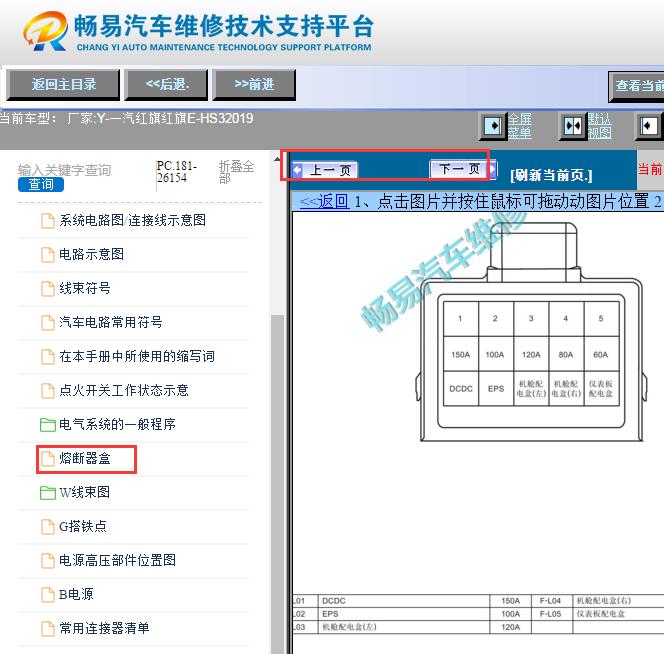Open the 默认视图 link
The image size is (664, 654).
[x=599, y=126]
